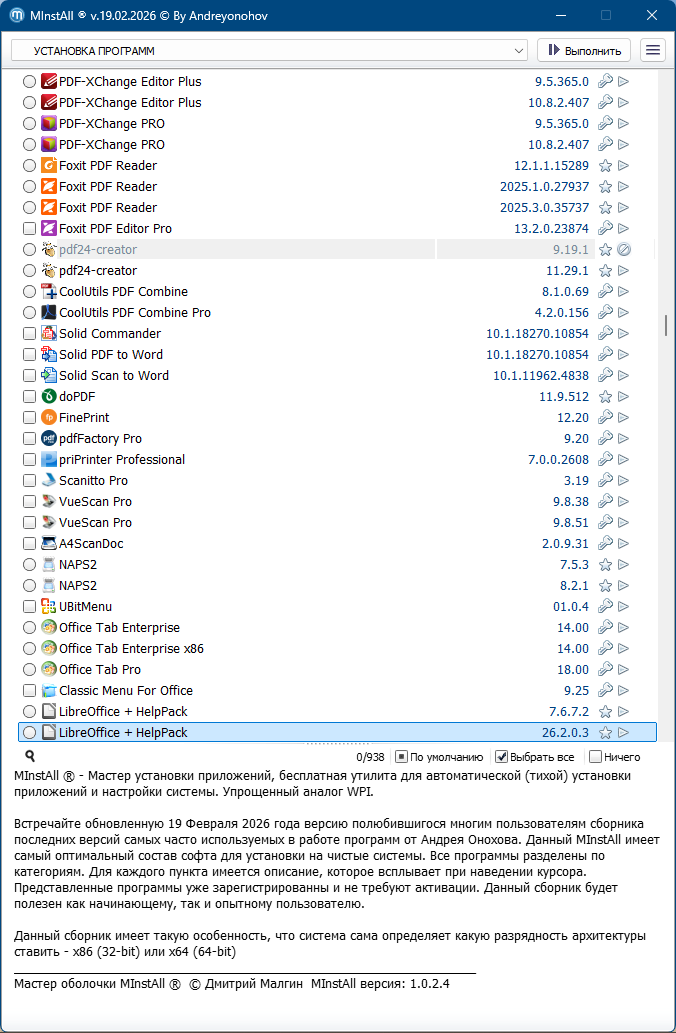This screenshot has width=676, height=1033.
Task: Check the 'По умолчанию' option
Action: tap(401, 757)
